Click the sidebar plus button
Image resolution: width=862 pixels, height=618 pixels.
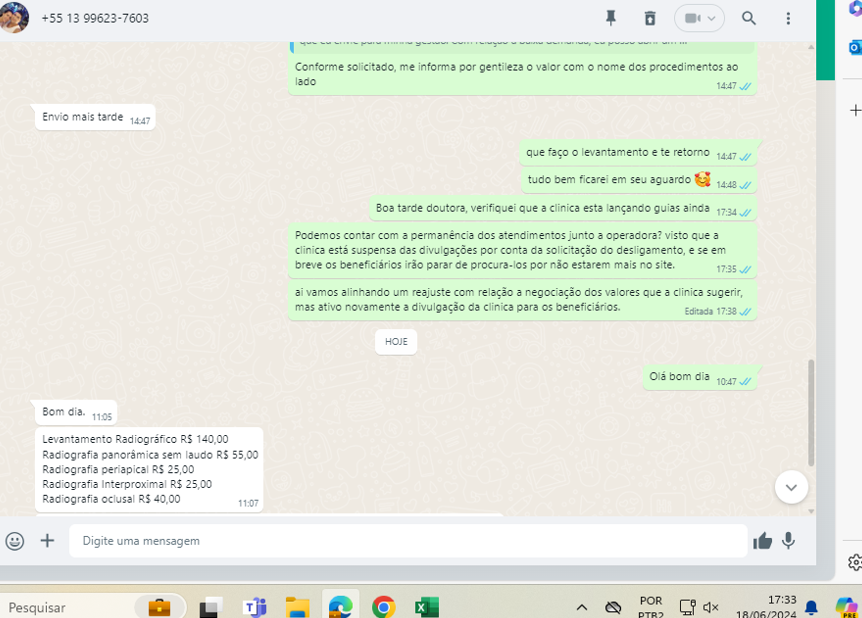click(x=855, y=111)
